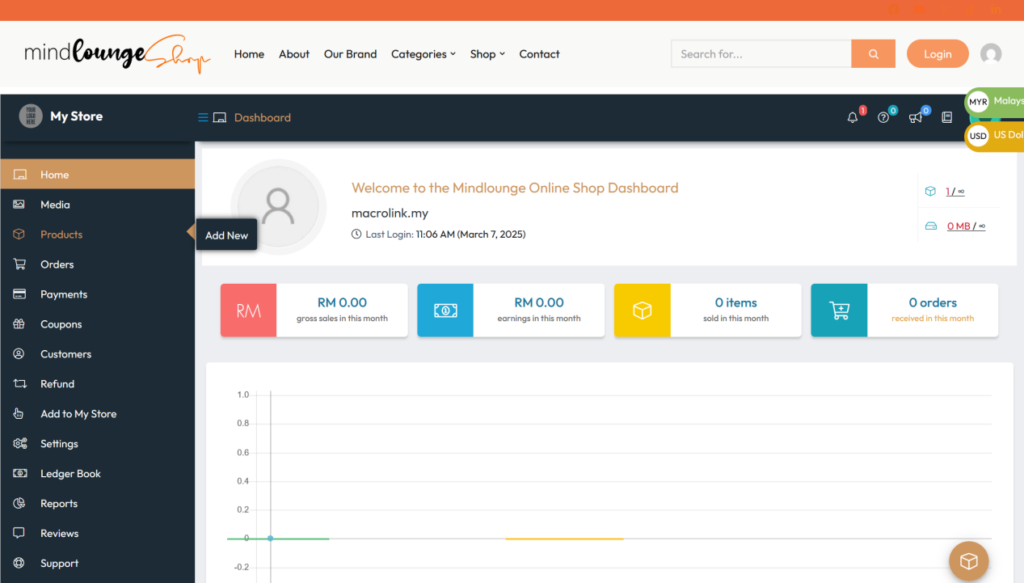Toggle the sidebar hamburger menu icon
This screenshot has width=1024, height=583.
(203, 117)
